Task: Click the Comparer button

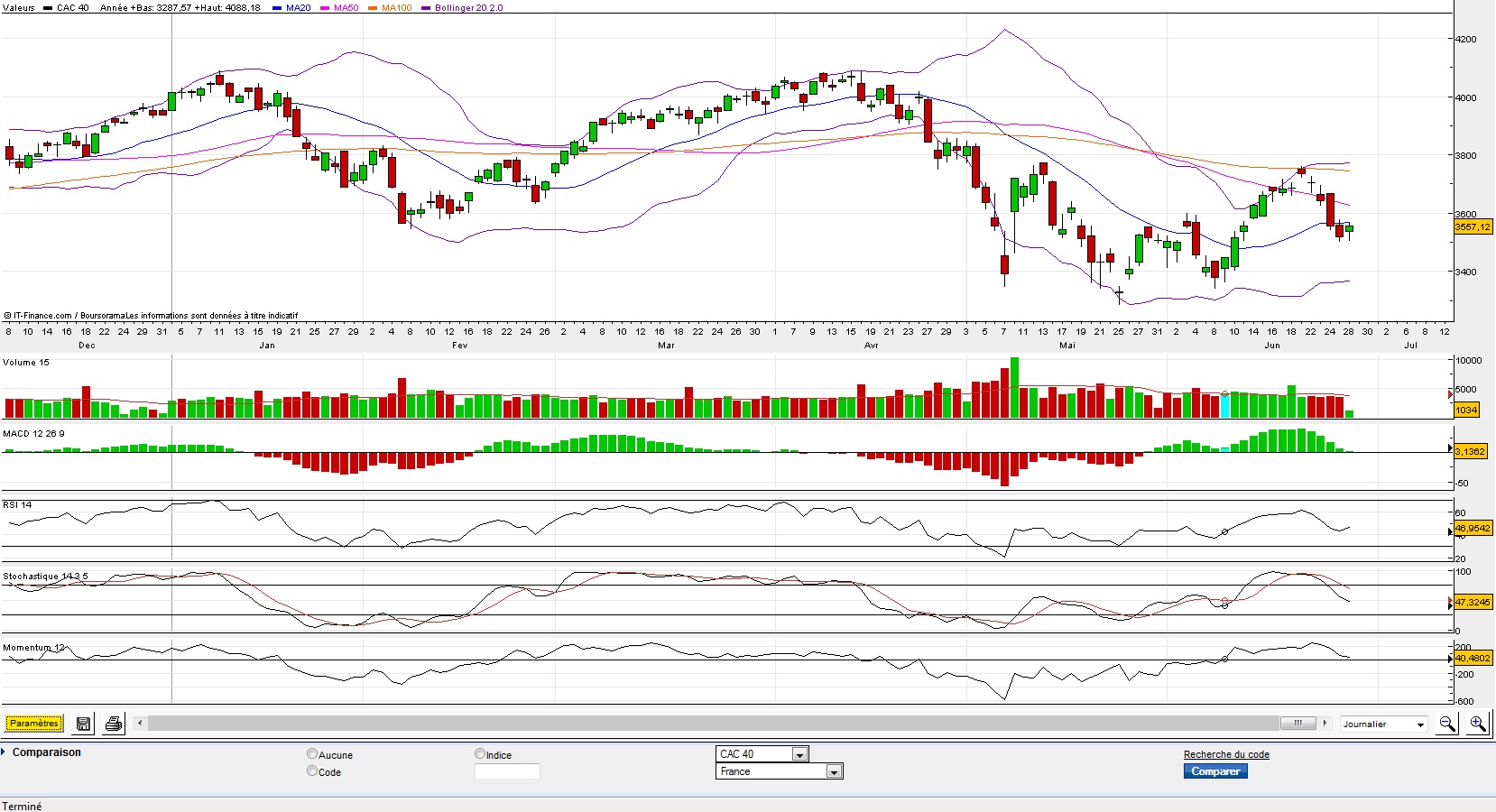Action: pyautogui.click(x=1215, y=771)
